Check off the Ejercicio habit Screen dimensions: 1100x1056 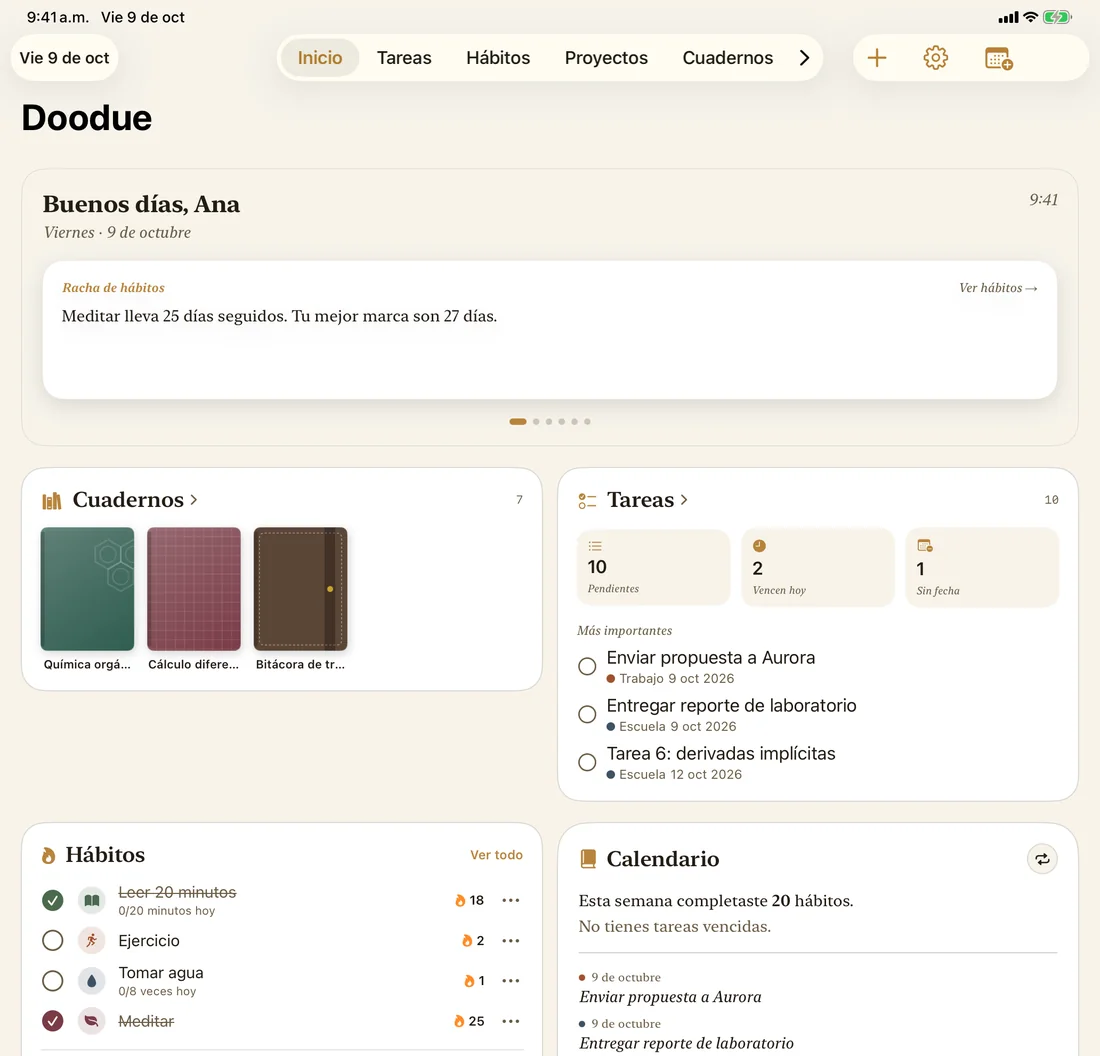pos(53,940)
